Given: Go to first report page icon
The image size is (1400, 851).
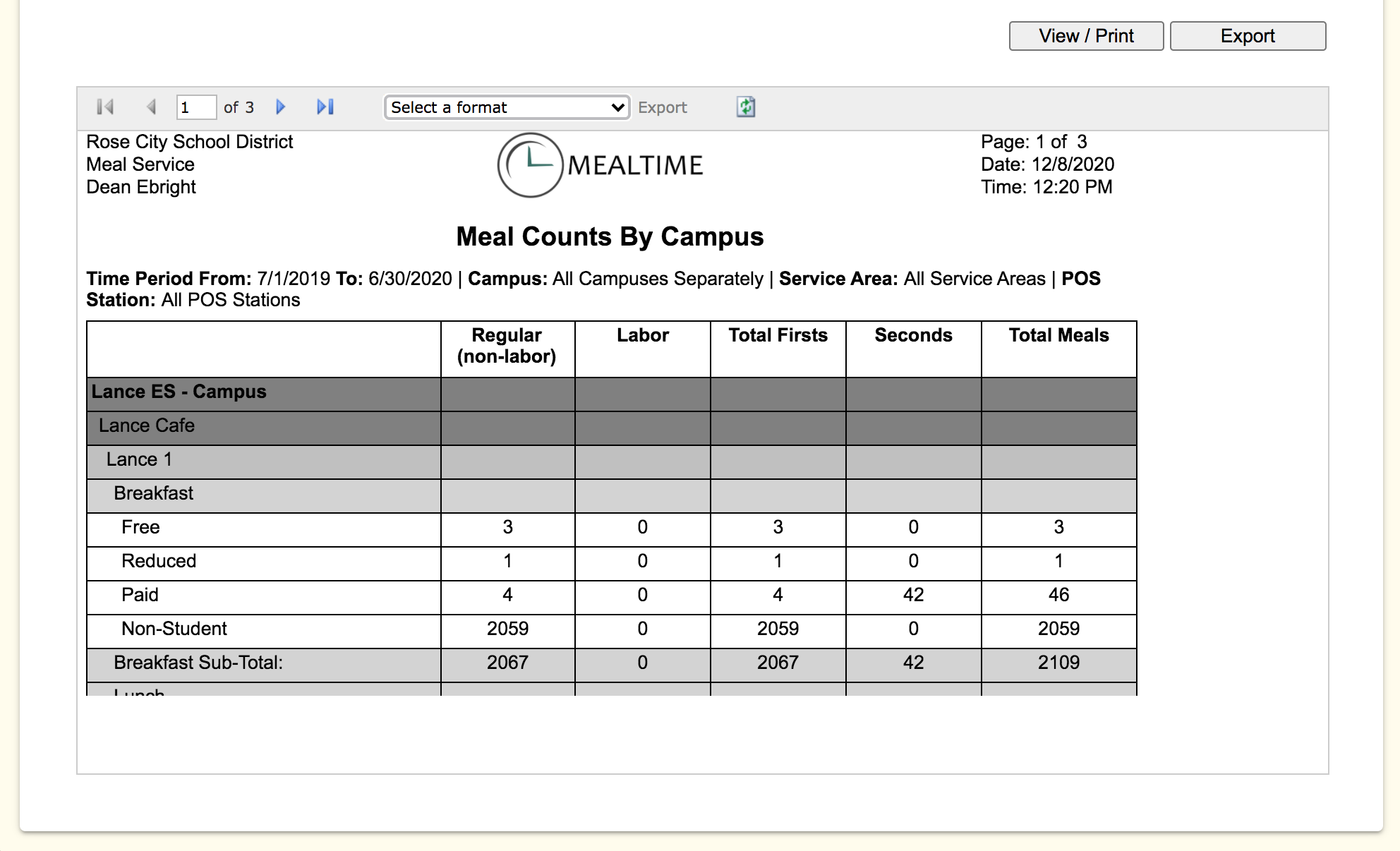Looking at the screenshot, I should (x=105, y=107).
